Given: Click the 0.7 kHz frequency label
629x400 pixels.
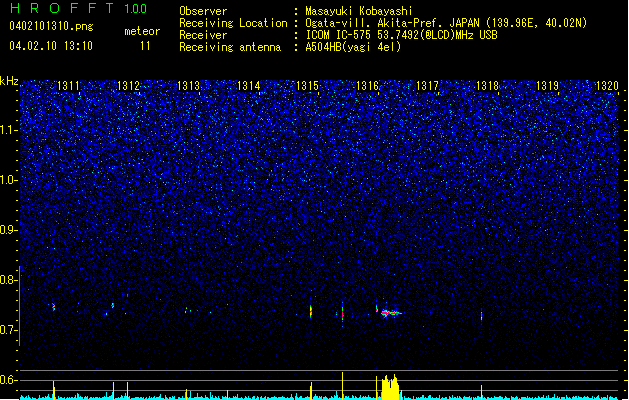Looking at the screenshot, I should click(x=8, y=330).
